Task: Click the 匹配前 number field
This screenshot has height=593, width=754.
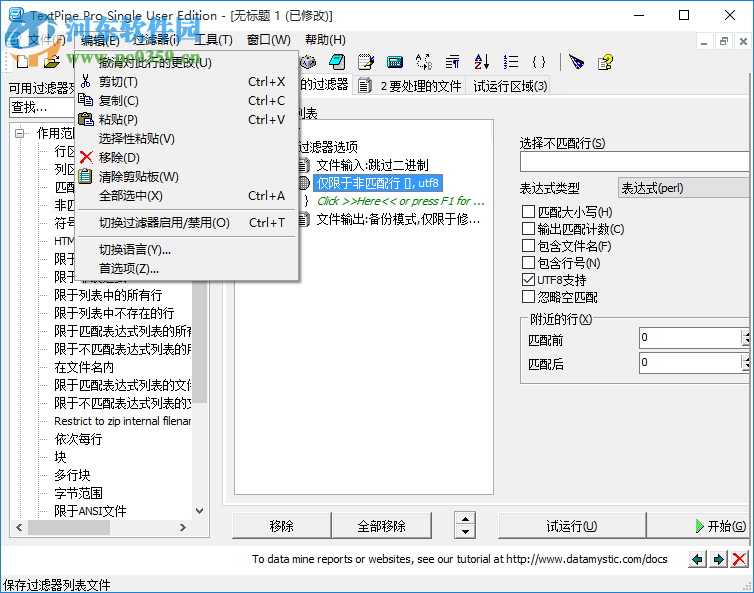Action: click(690, 338)
